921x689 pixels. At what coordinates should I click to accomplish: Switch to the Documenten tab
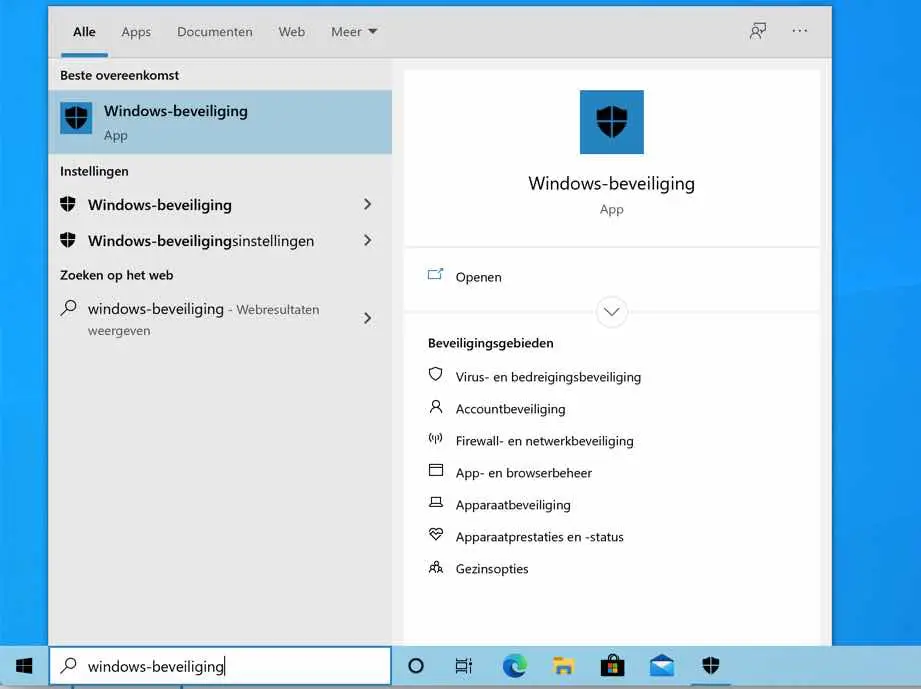[x=214, y=32]
